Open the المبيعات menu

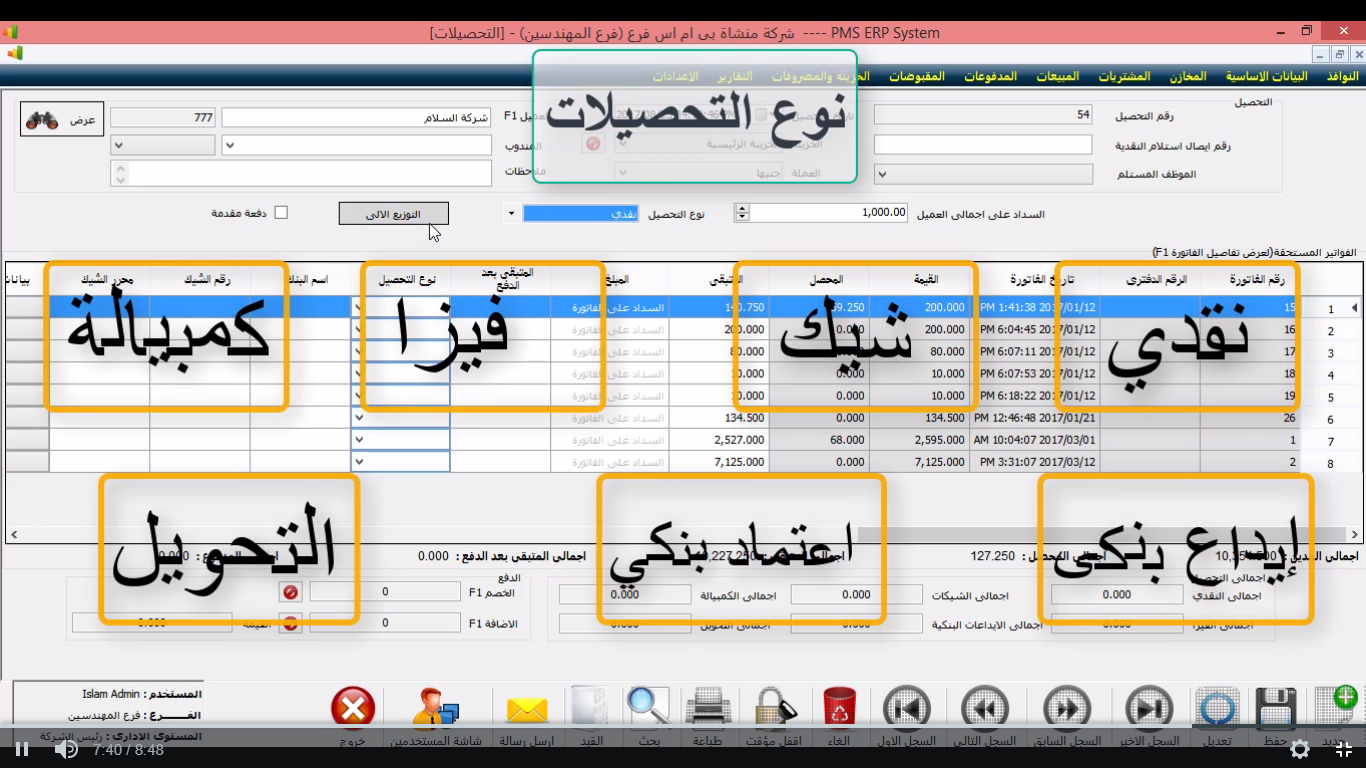(1057, 76)
